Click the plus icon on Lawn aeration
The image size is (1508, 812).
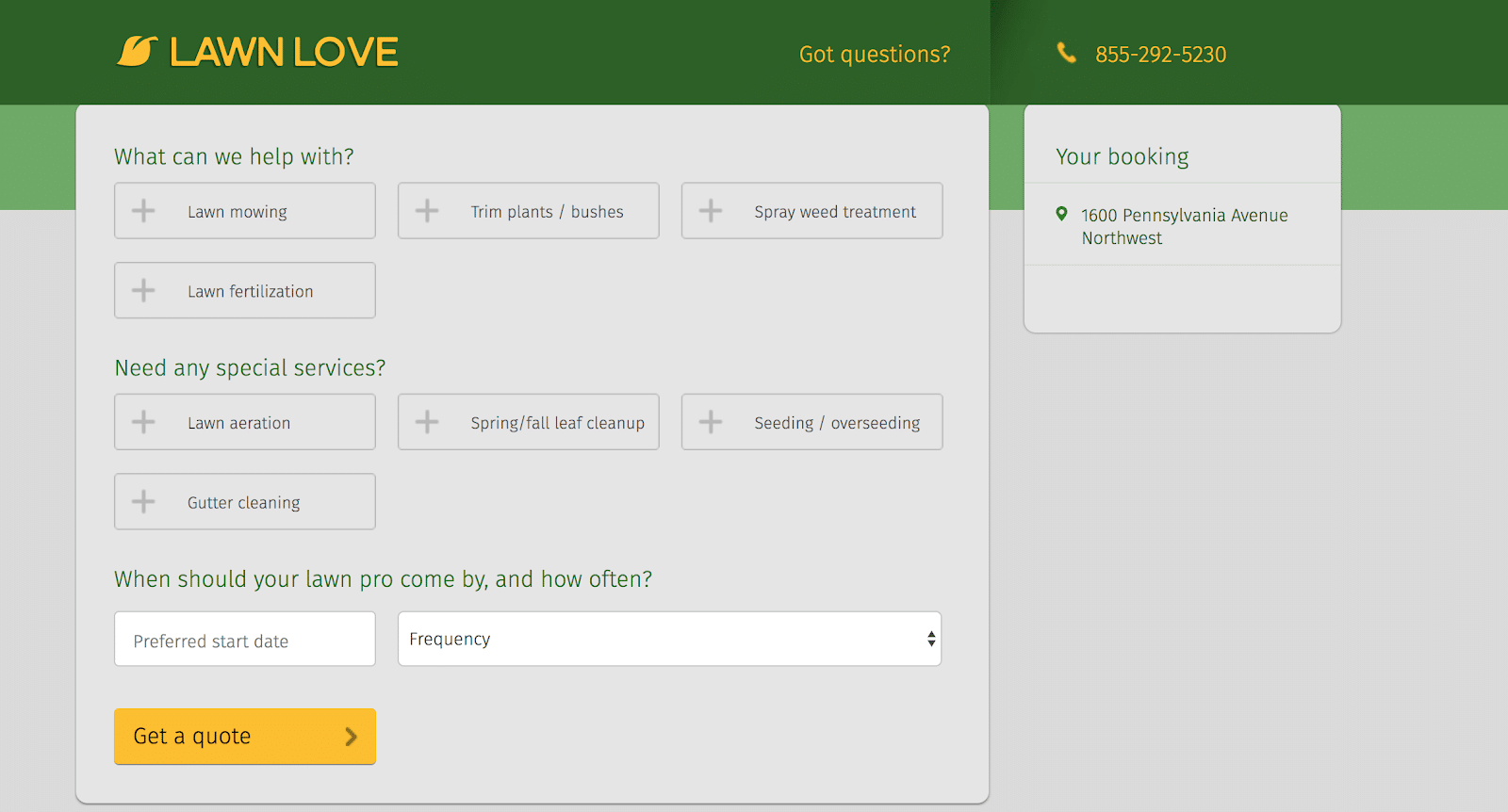tap(143, 422)
